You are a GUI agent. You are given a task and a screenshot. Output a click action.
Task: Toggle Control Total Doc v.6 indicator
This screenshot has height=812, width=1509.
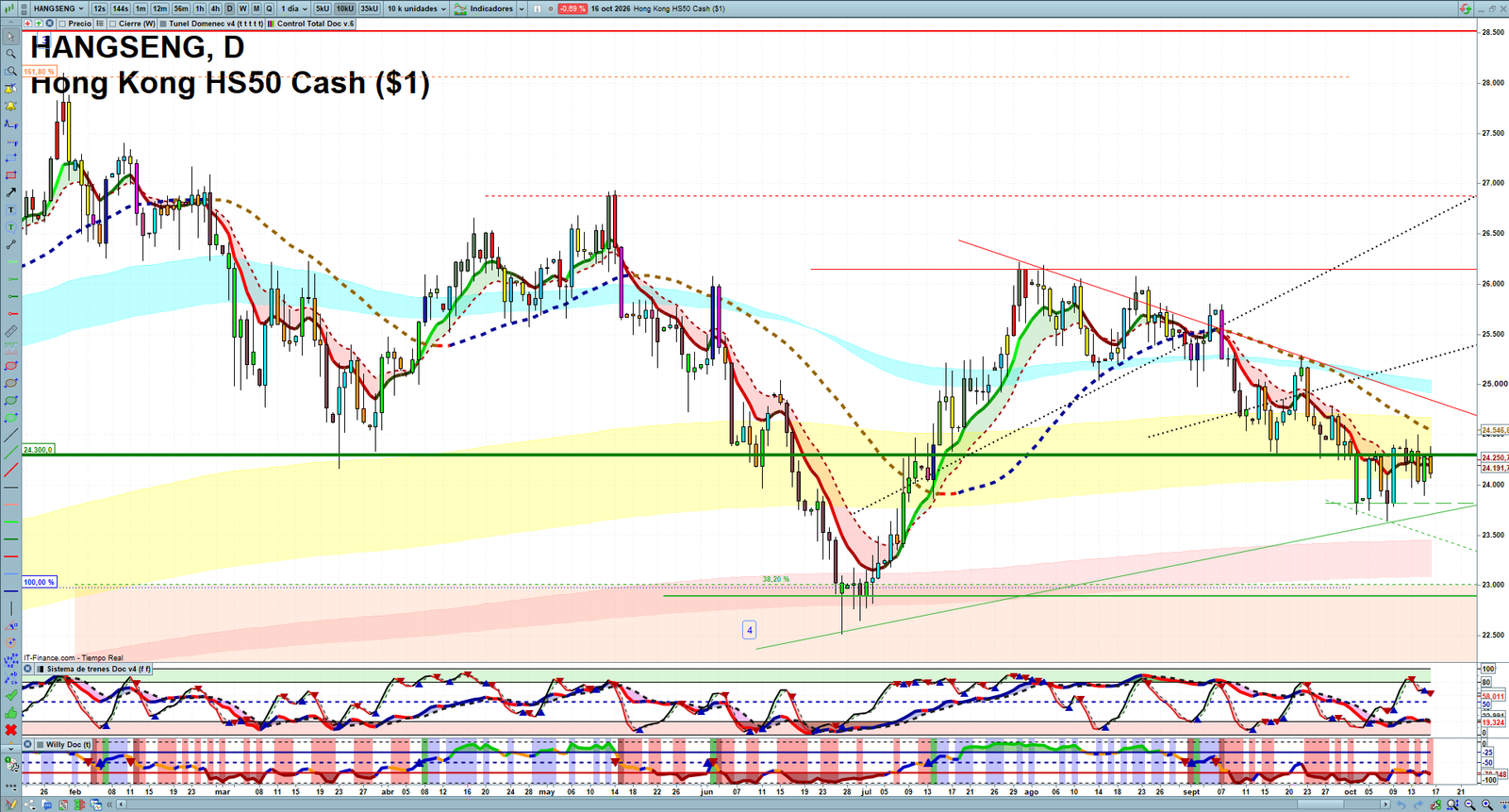pos(311,24)
